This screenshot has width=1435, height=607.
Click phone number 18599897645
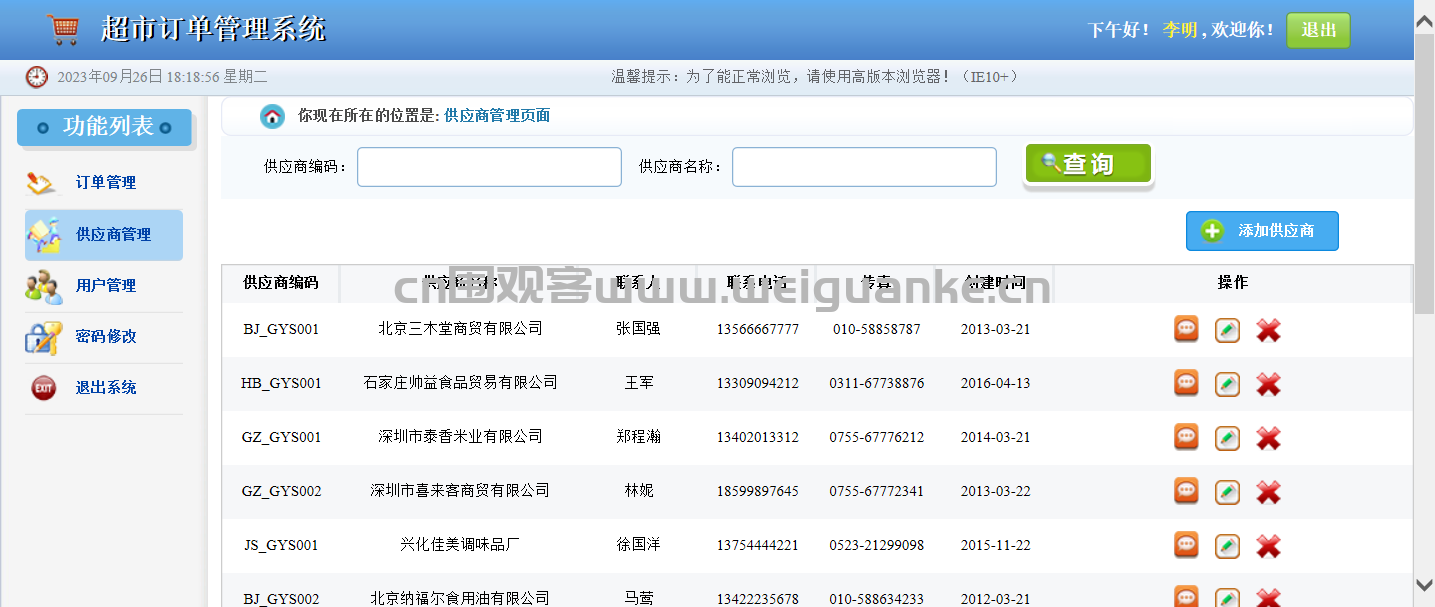(758, 491)
